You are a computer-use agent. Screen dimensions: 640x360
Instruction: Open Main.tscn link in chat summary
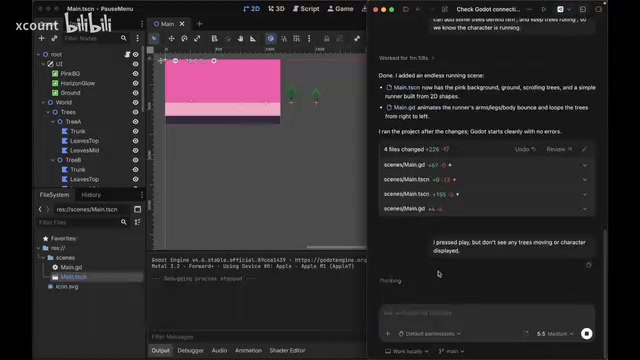pyautogui.click(x=407, y=87)
